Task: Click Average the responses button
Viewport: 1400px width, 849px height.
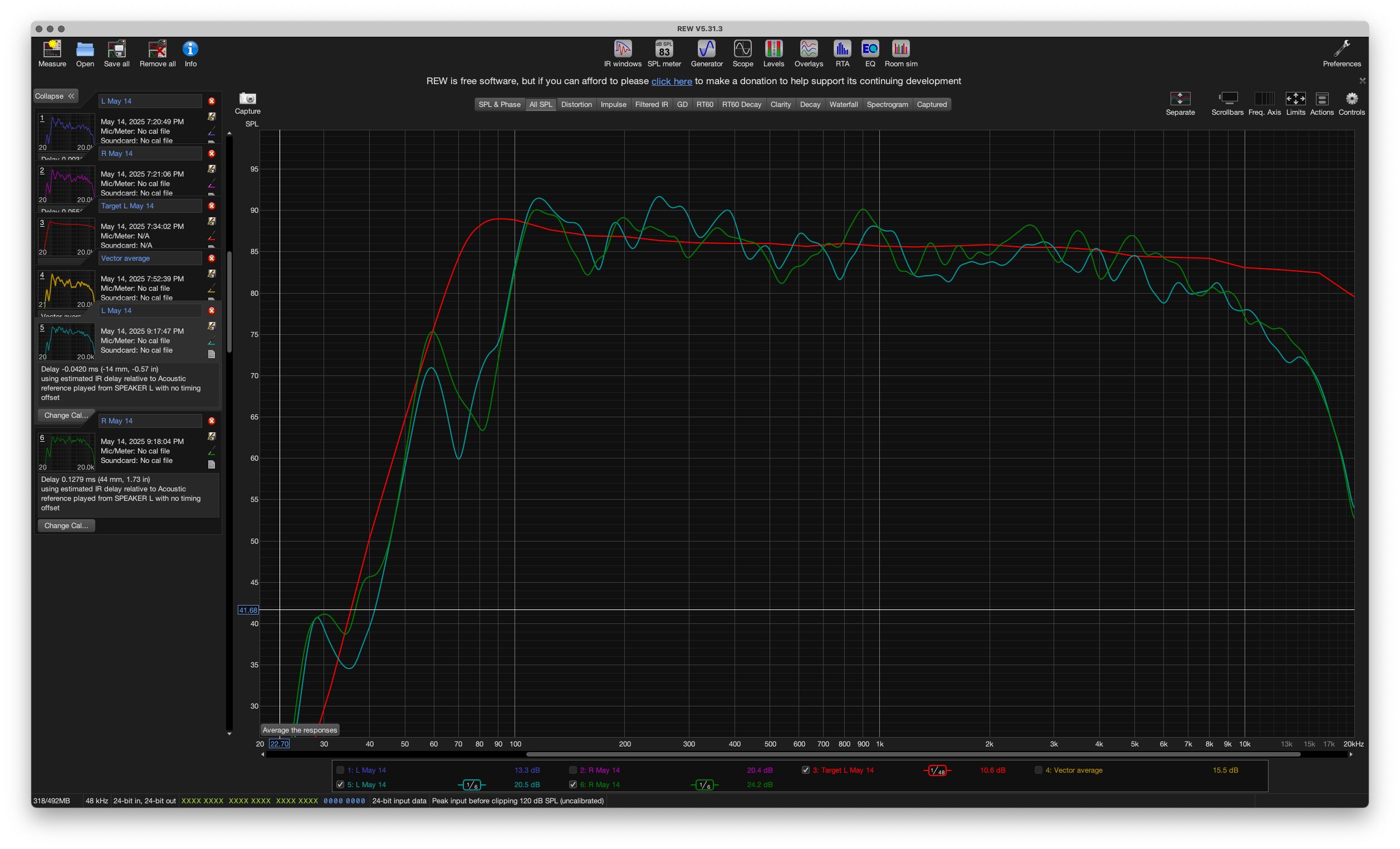Action: click(300, 730)
